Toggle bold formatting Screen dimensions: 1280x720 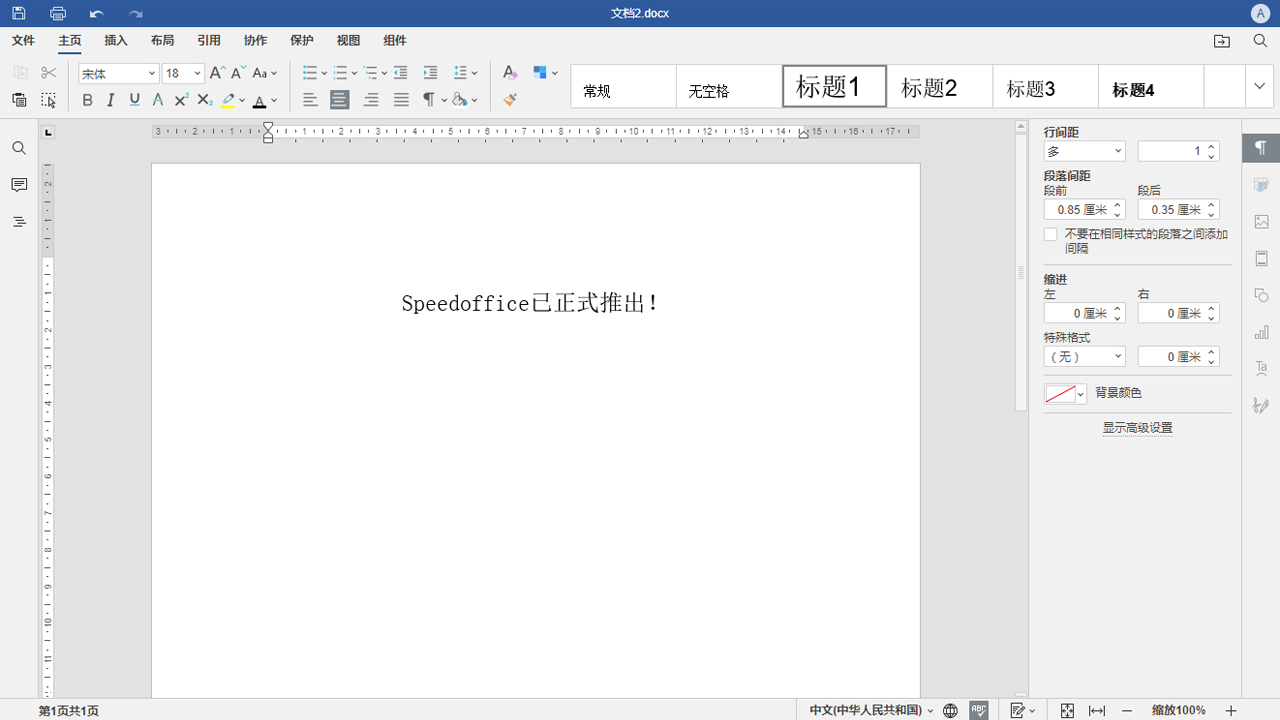coord(87,100)
